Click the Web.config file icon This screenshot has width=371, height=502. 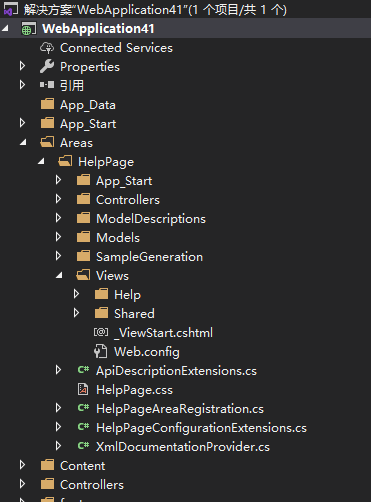101,351
